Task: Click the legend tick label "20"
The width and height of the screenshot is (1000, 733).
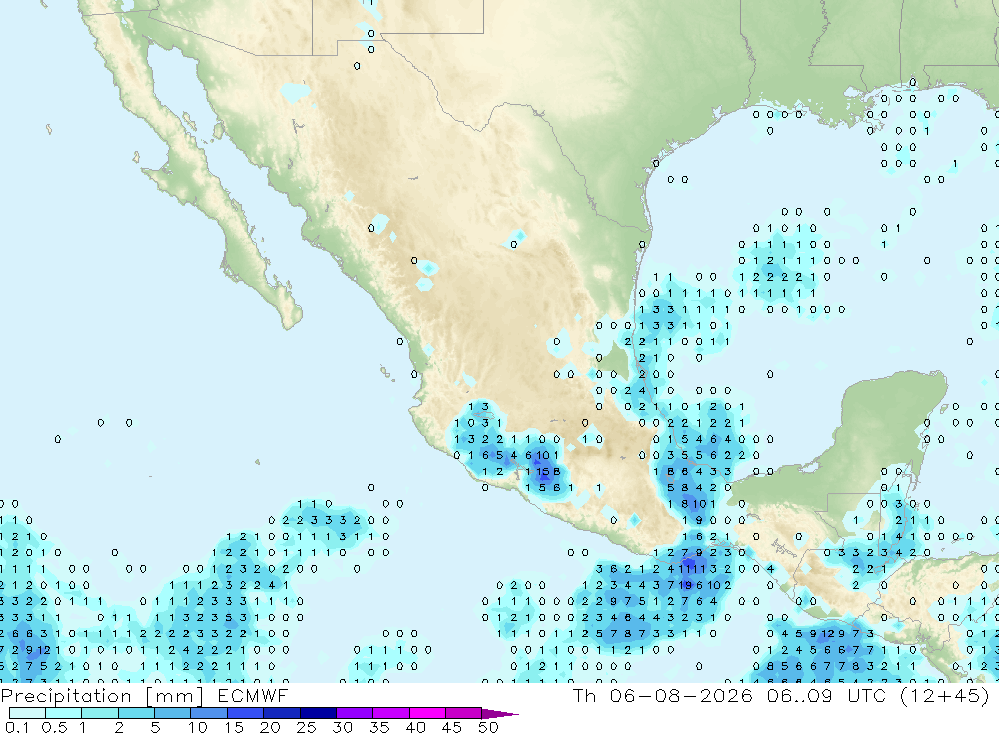Action: (x=270, y=727)
